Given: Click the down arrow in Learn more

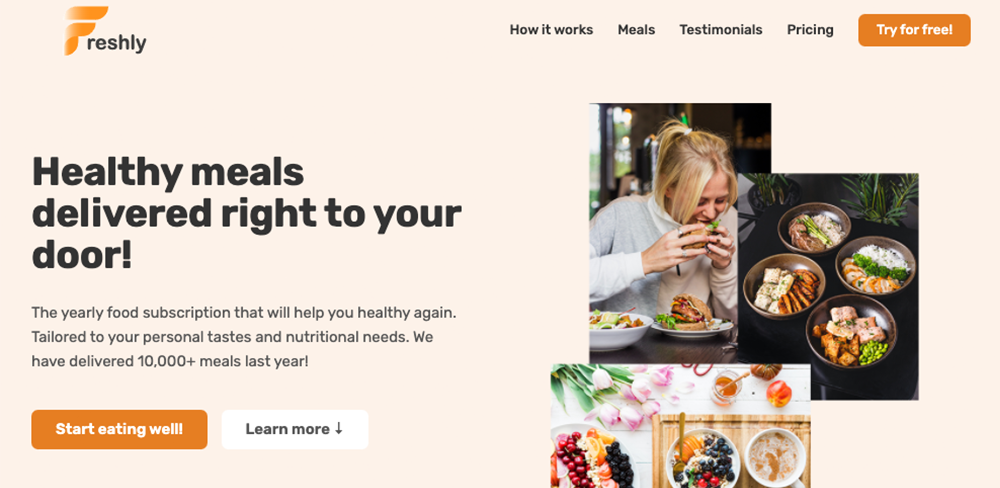Looking at the screenshot, I should tap(339, 429).
